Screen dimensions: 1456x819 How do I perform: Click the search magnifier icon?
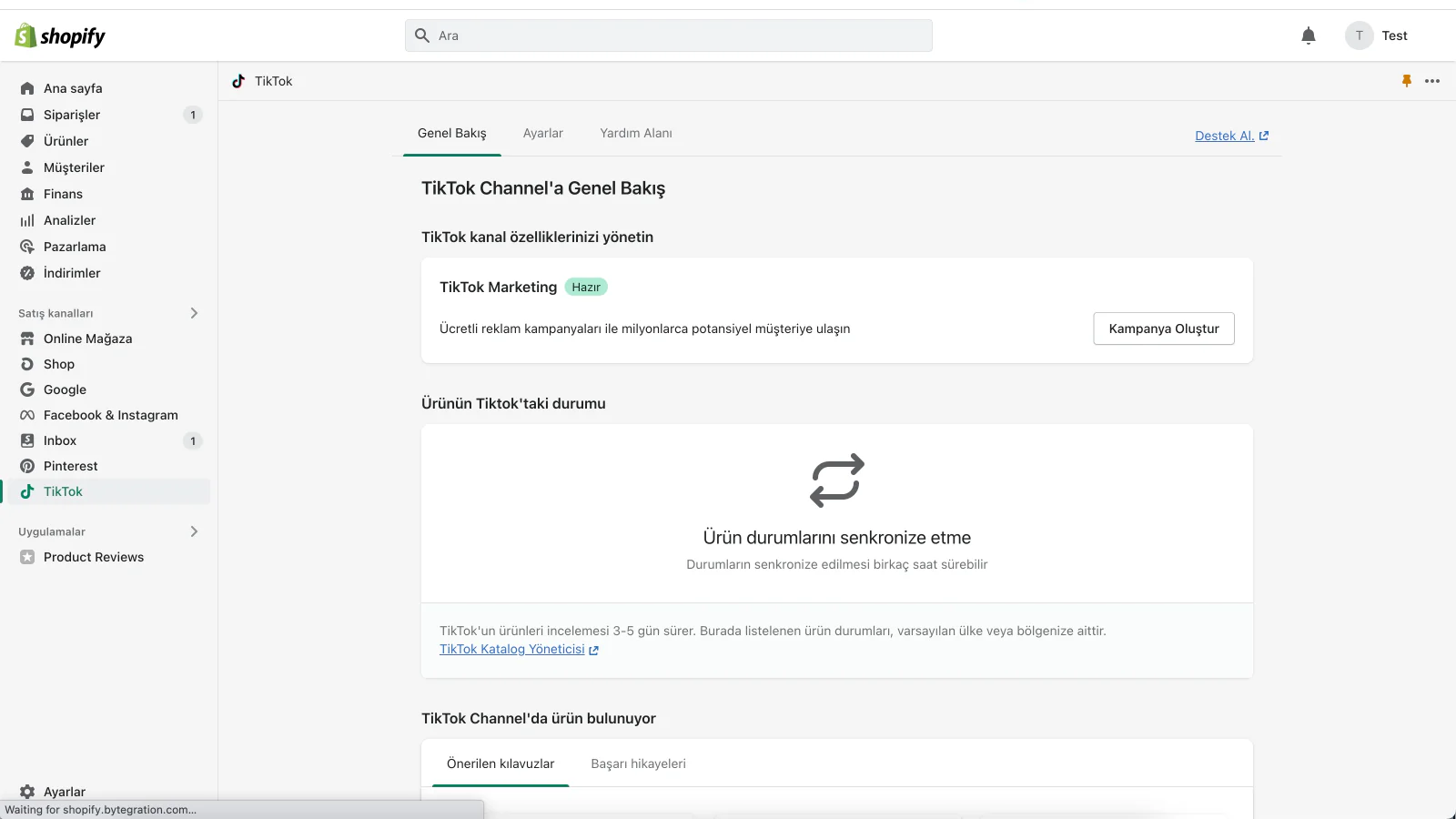[422, 35]
